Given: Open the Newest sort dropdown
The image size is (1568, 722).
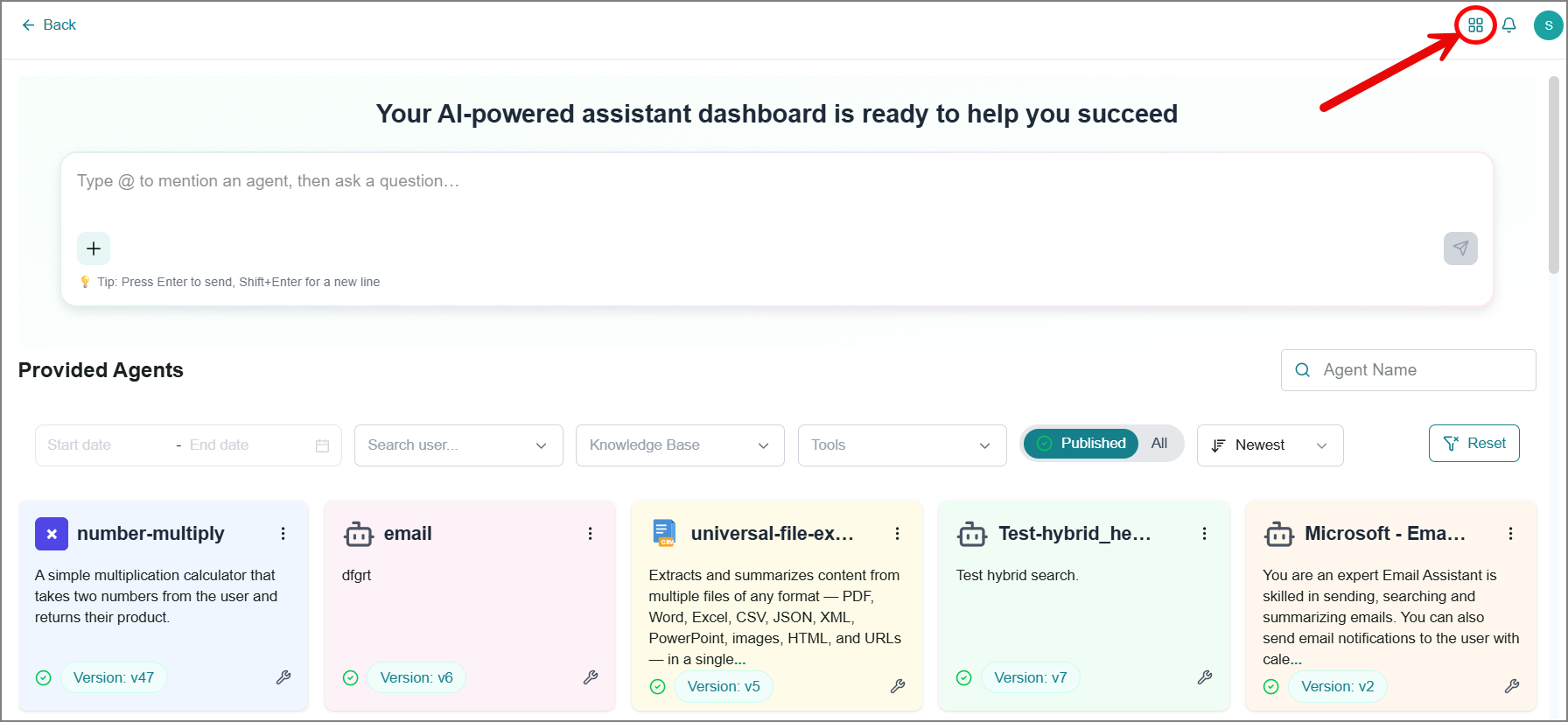Looking at the screenshot, I should coord(1270,445).
